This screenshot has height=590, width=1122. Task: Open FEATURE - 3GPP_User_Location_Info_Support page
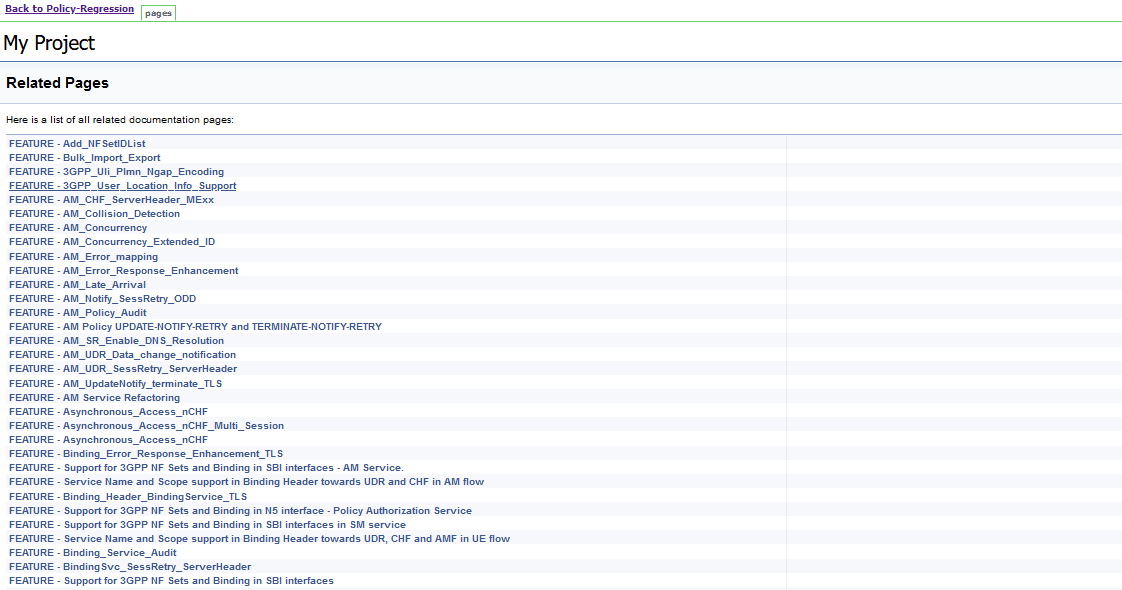click(122, 185)
